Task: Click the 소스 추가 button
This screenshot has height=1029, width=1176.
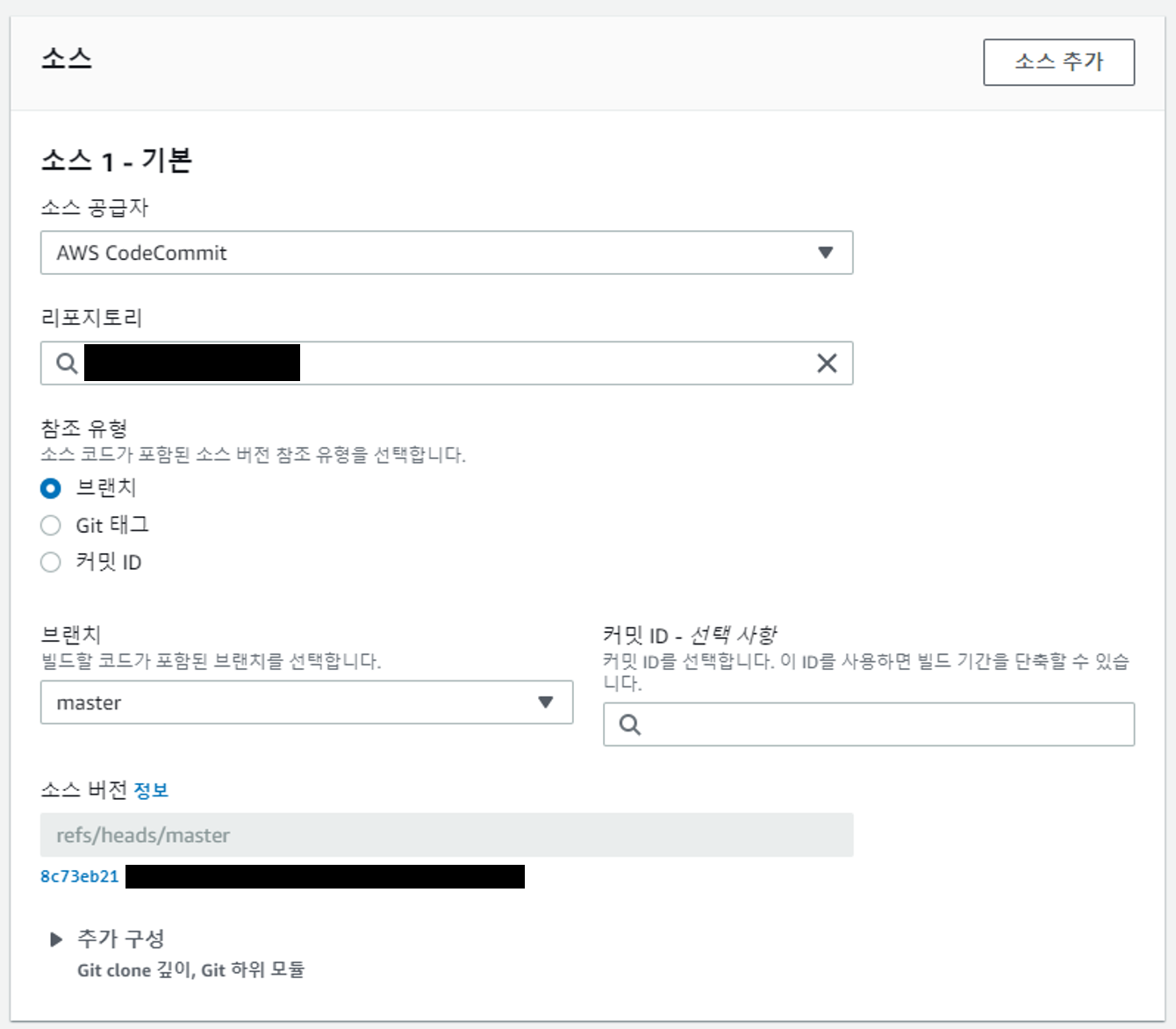Action: pos(1058,61)
